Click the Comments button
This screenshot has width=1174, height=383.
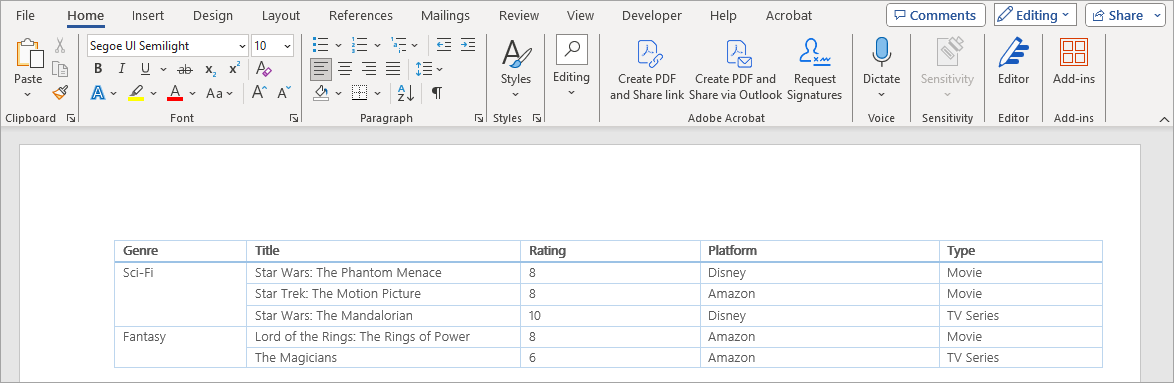[936, 15]
